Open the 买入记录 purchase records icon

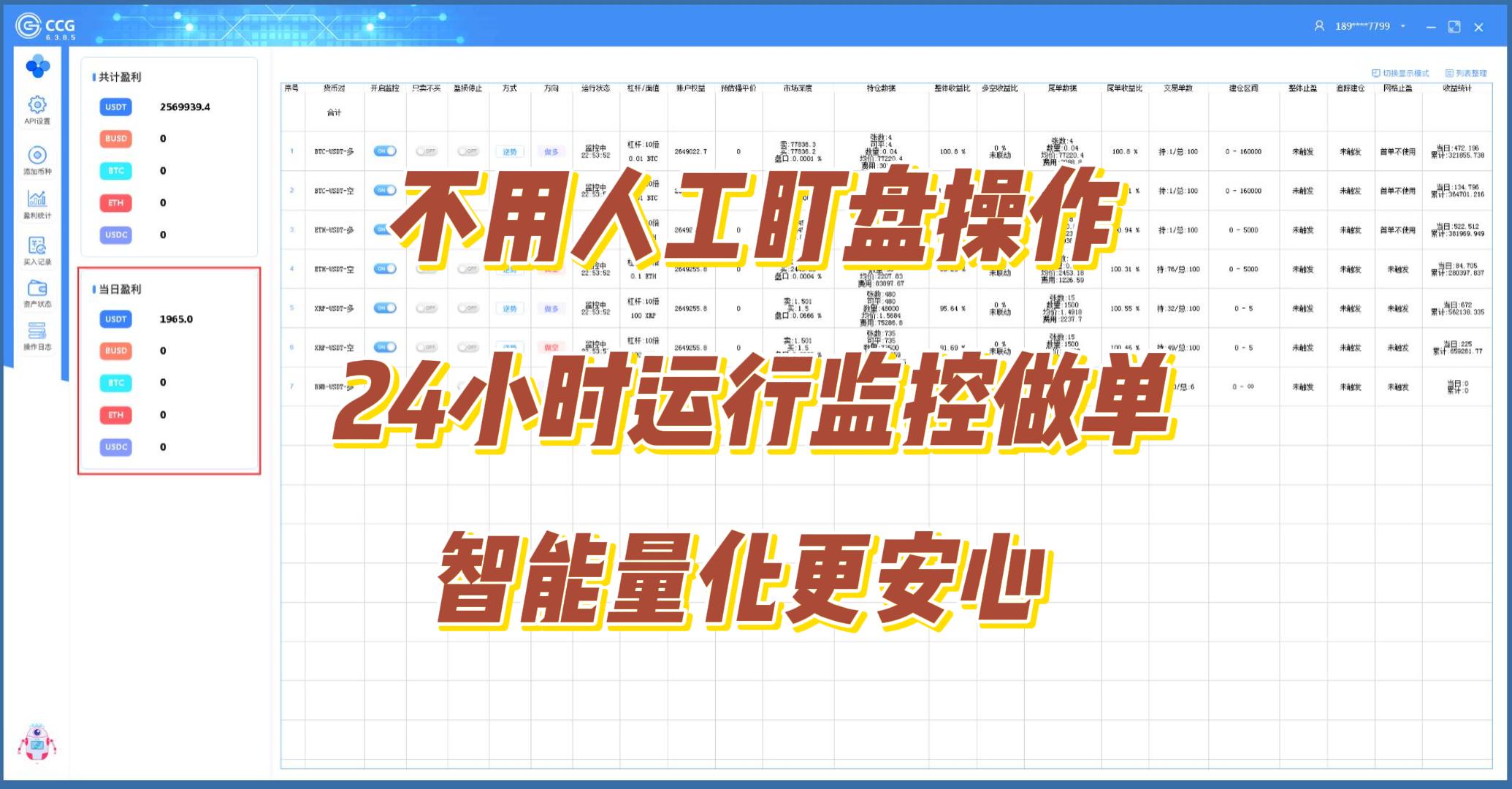[37, 250]
